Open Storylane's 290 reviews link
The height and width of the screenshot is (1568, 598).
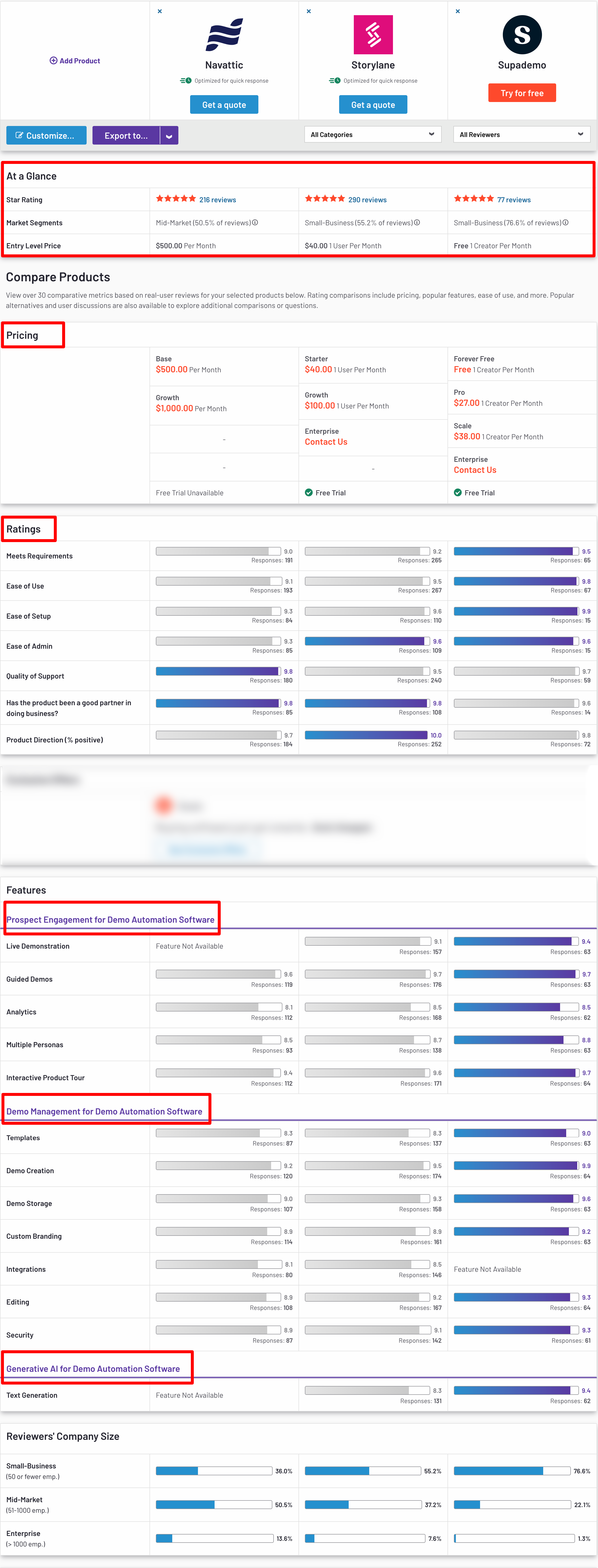coord(367,200)
